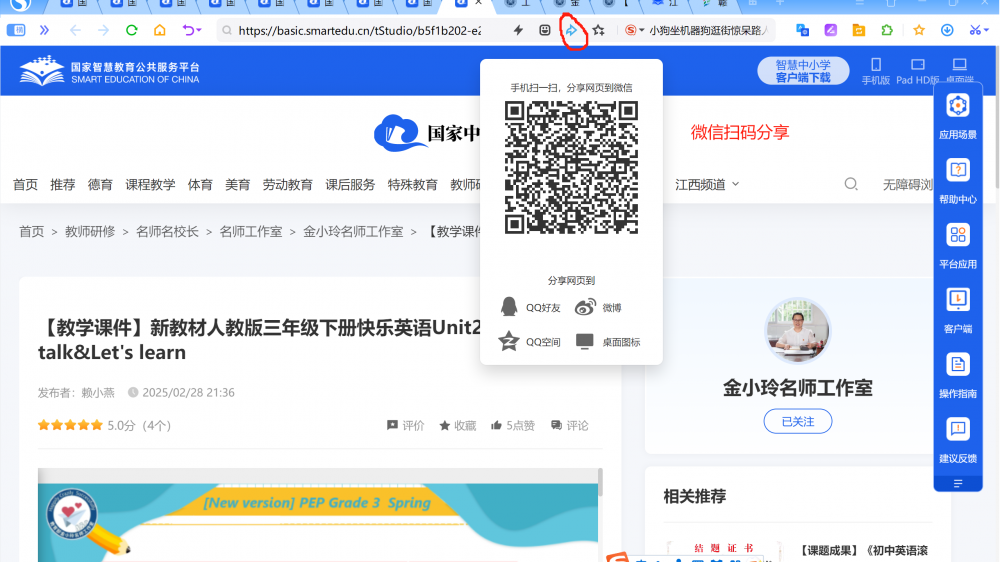The image size is (1000, 562).
Task: Click 评论 under the article title
Action: [x=570, y=425]
